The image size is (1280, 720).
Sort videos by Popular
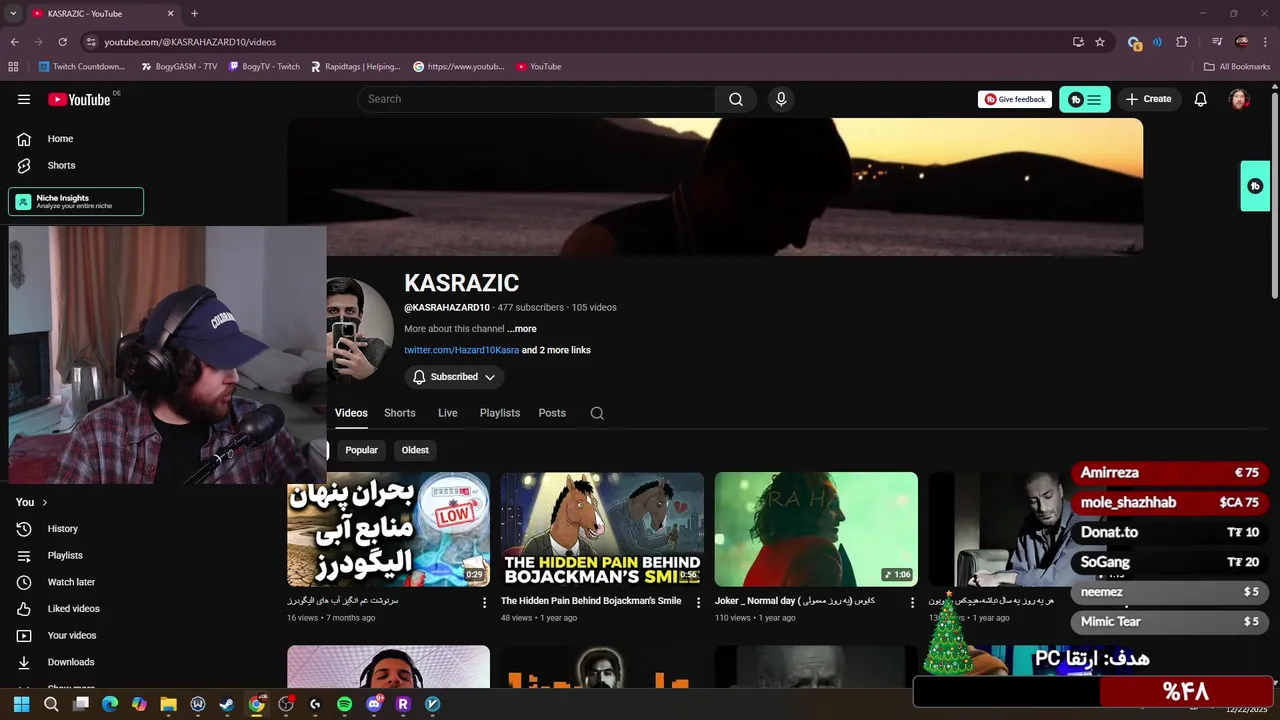pyautogui.click(x=361, y=450)
